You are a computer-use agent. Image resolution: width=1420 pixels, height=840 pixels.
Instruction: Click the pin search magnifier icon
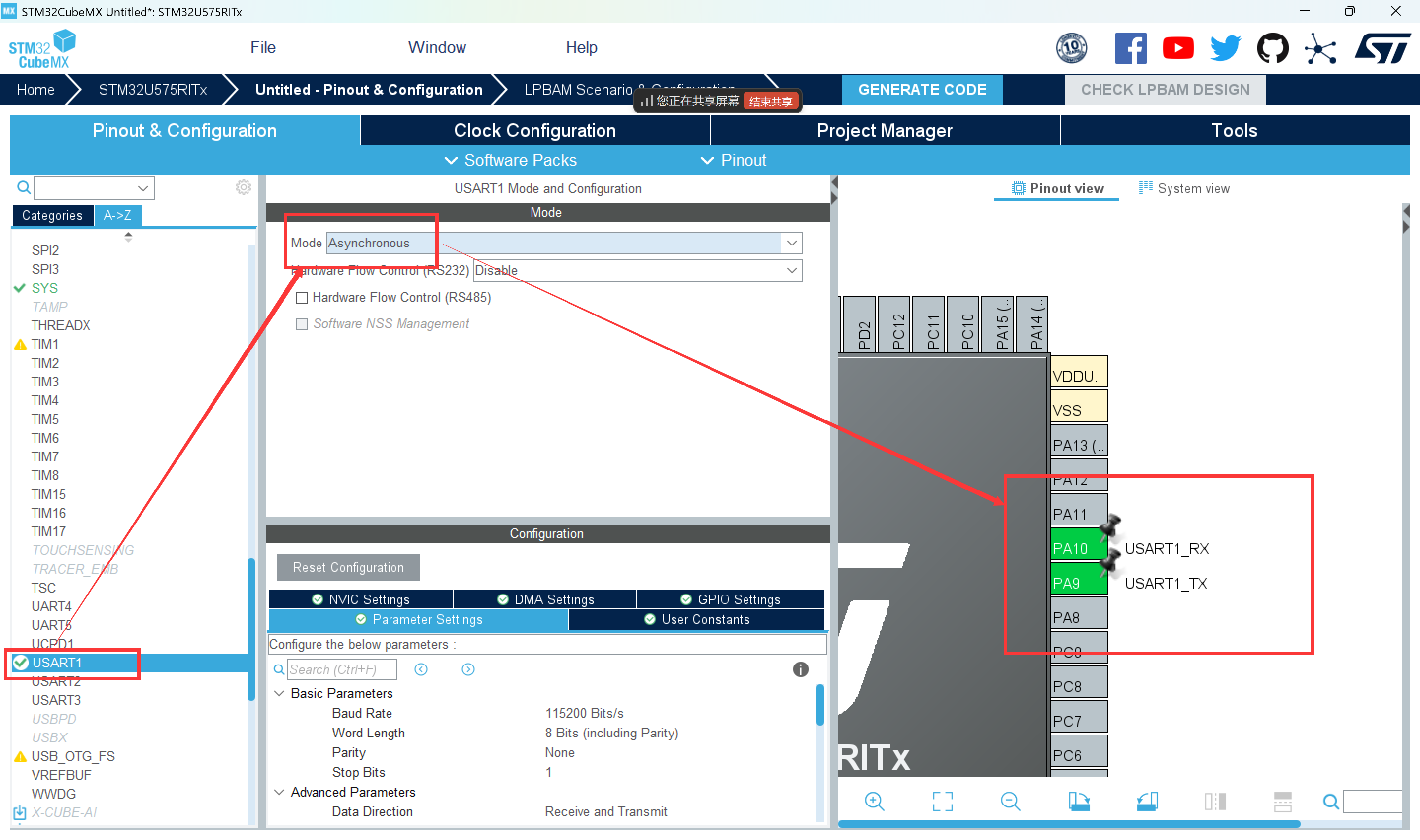click(1331, 802)
